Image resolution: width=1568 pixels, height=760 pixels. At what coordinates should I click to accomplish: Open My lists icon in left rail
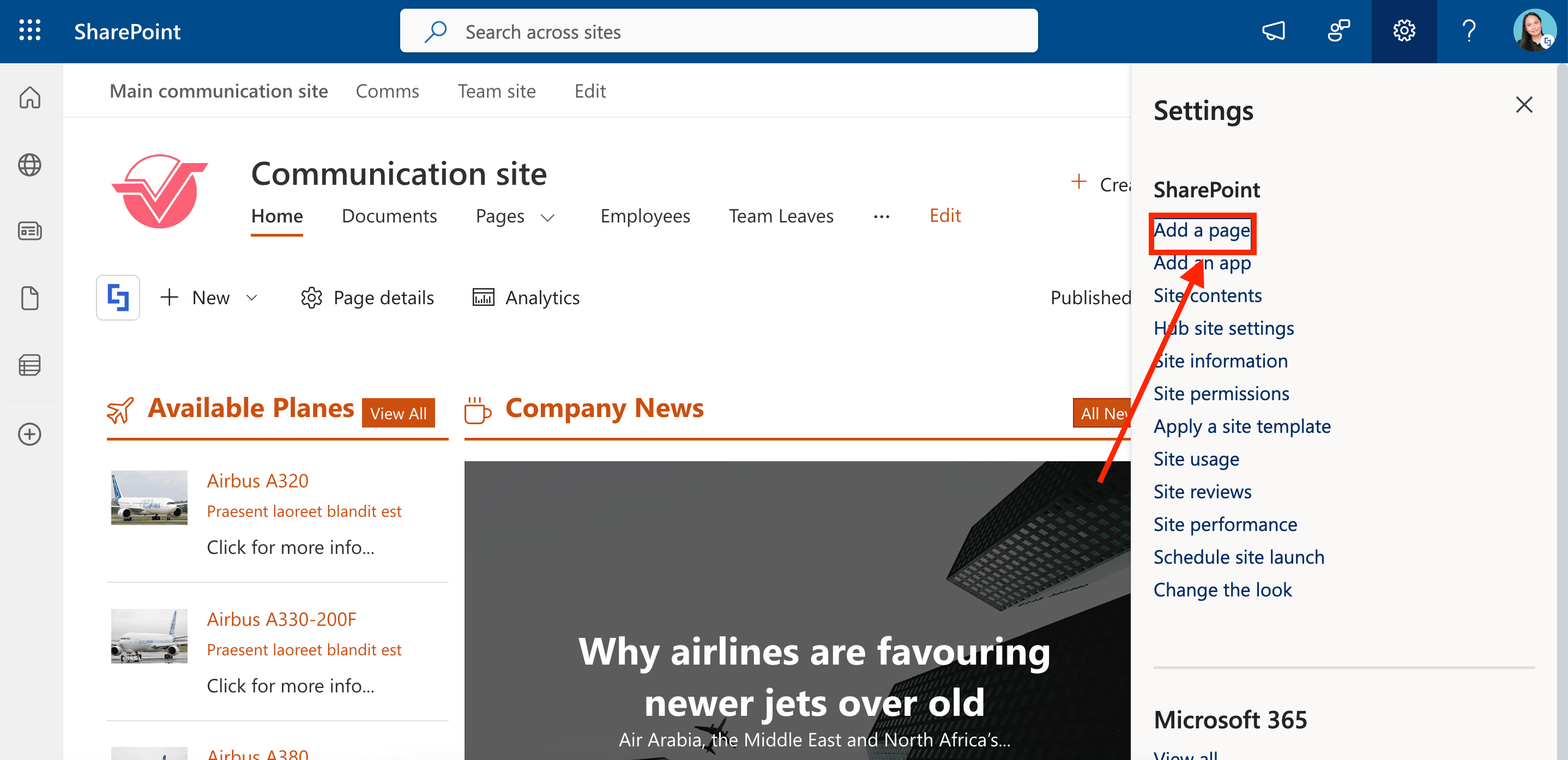(x=30, y=365)
